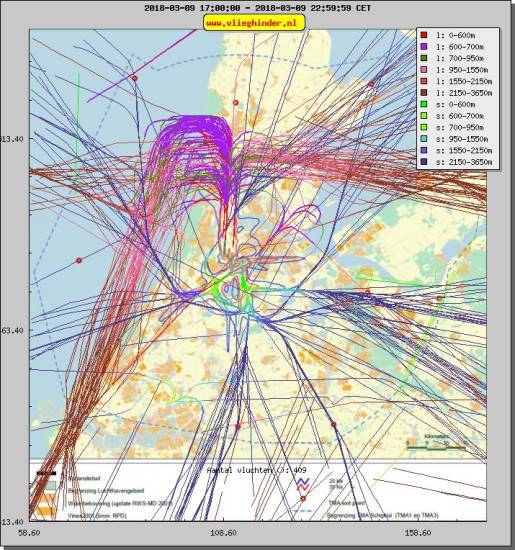
Task: Click the black bar icon in bottom legend
Action: 46,473
